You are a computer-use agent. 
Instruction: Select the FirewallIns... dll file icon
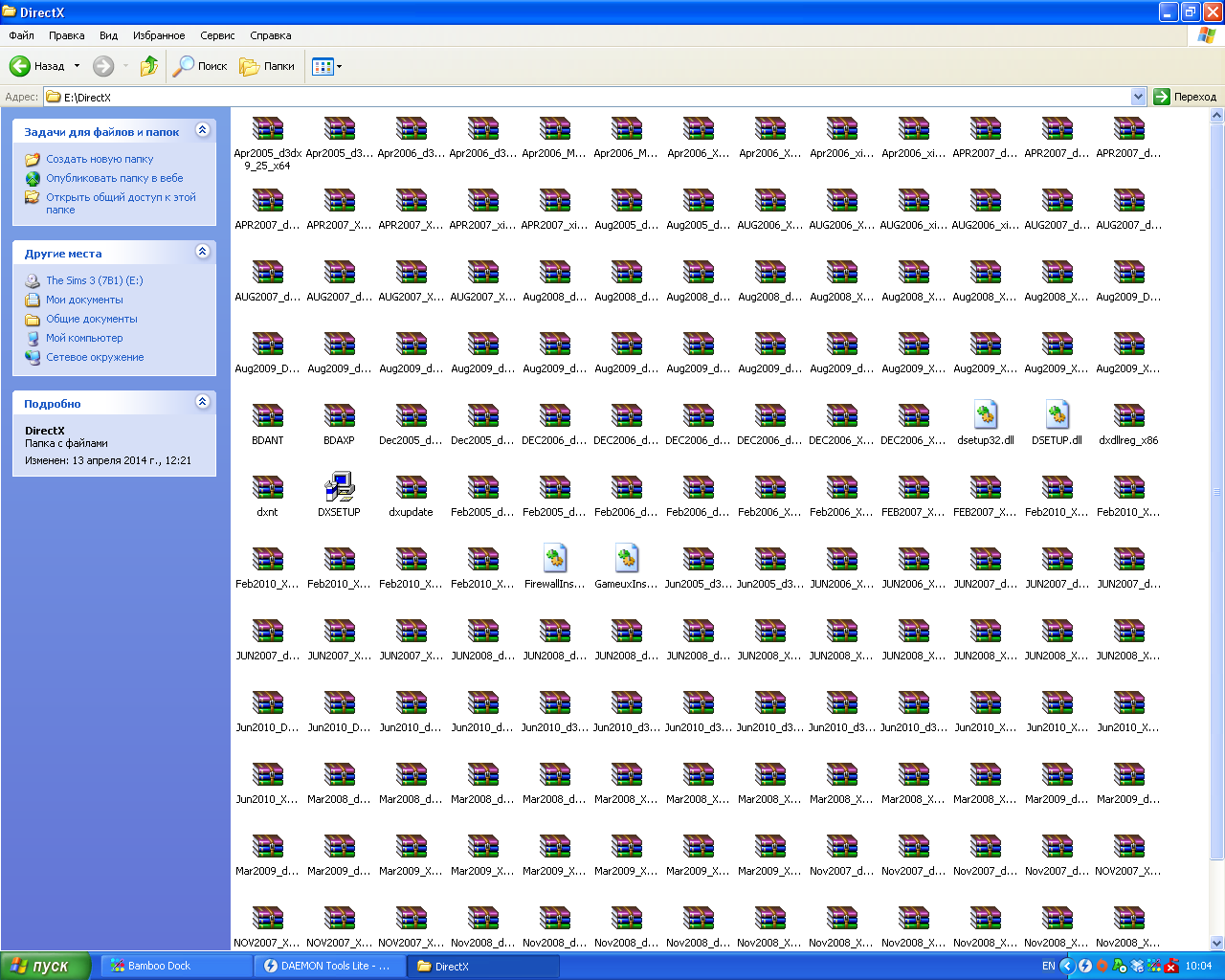tap(555, 559)
